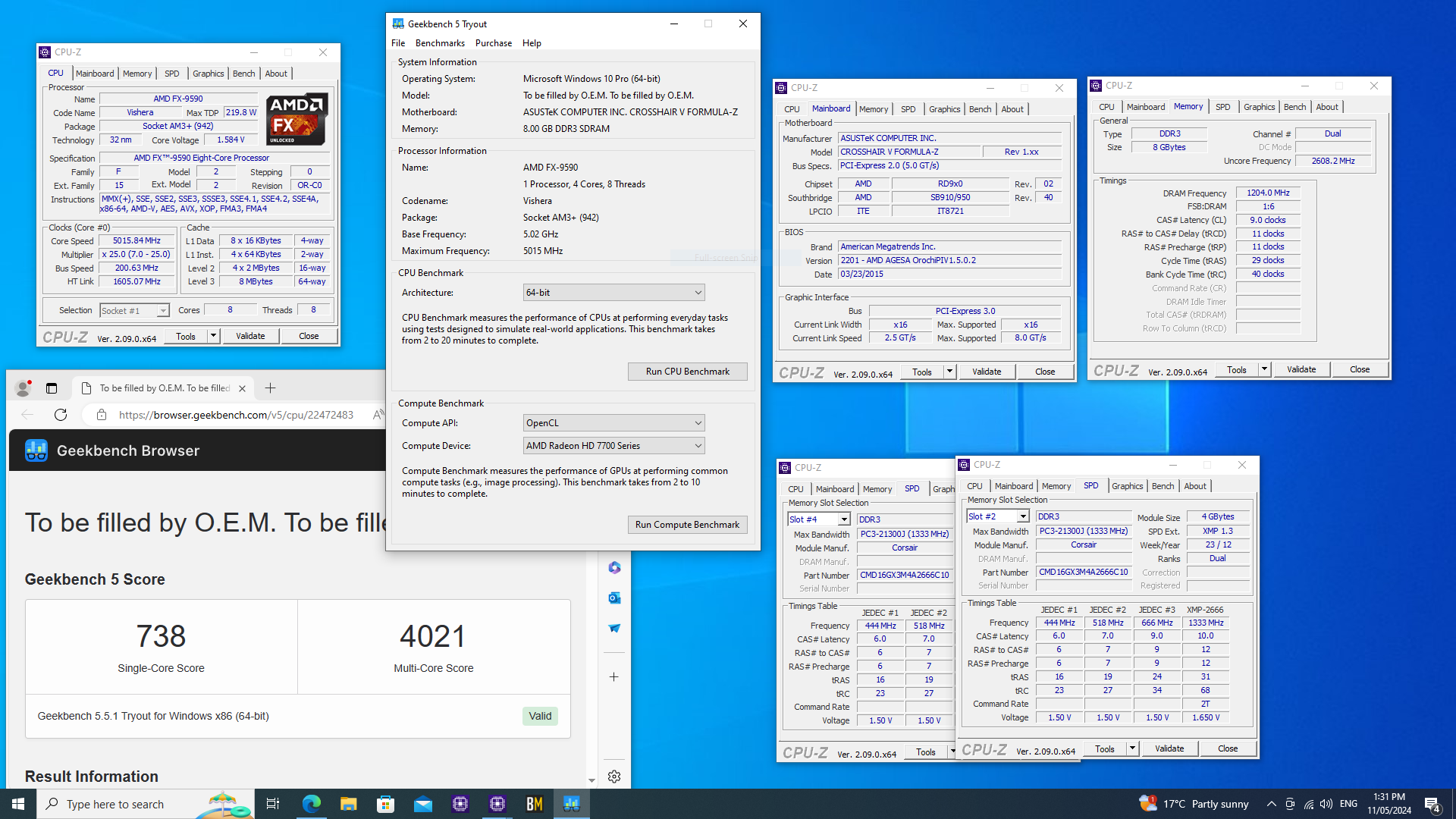Open the Mail app from the taskbar

point(422,804)
